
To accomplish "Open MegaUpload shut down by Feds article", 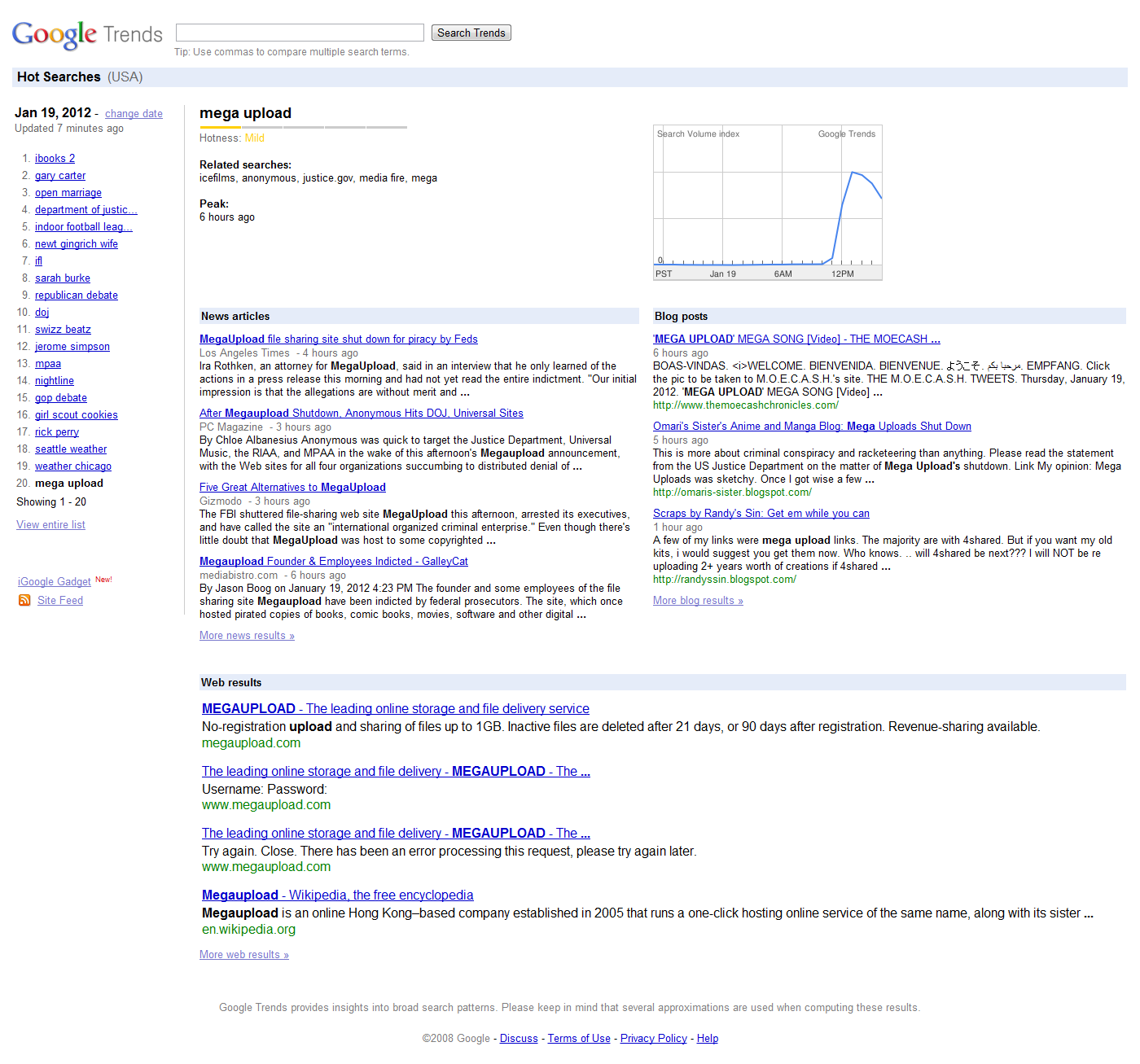I will coord(339,339).
